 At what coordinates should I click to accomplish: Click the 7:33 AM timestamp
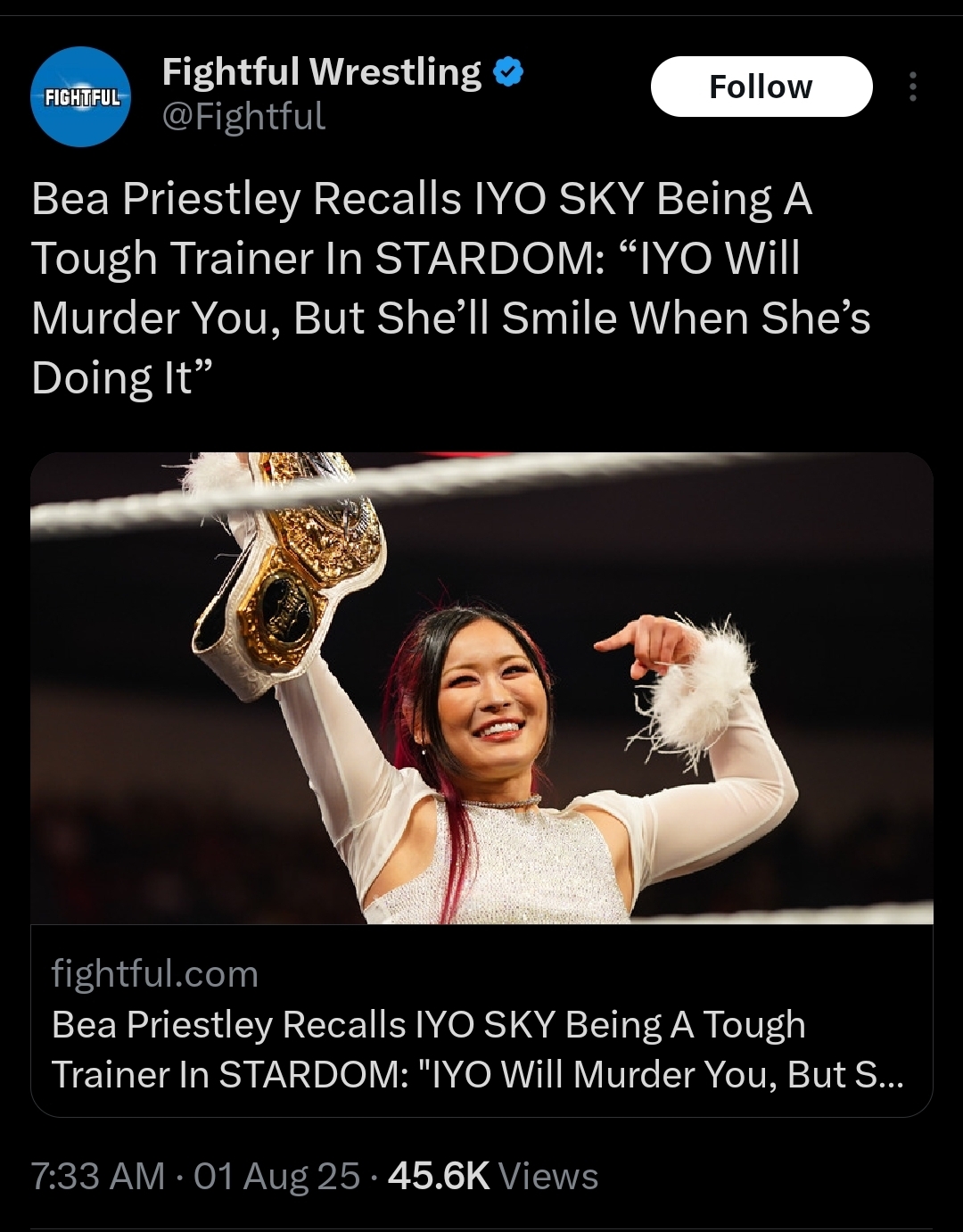[x=98, y=1176]
